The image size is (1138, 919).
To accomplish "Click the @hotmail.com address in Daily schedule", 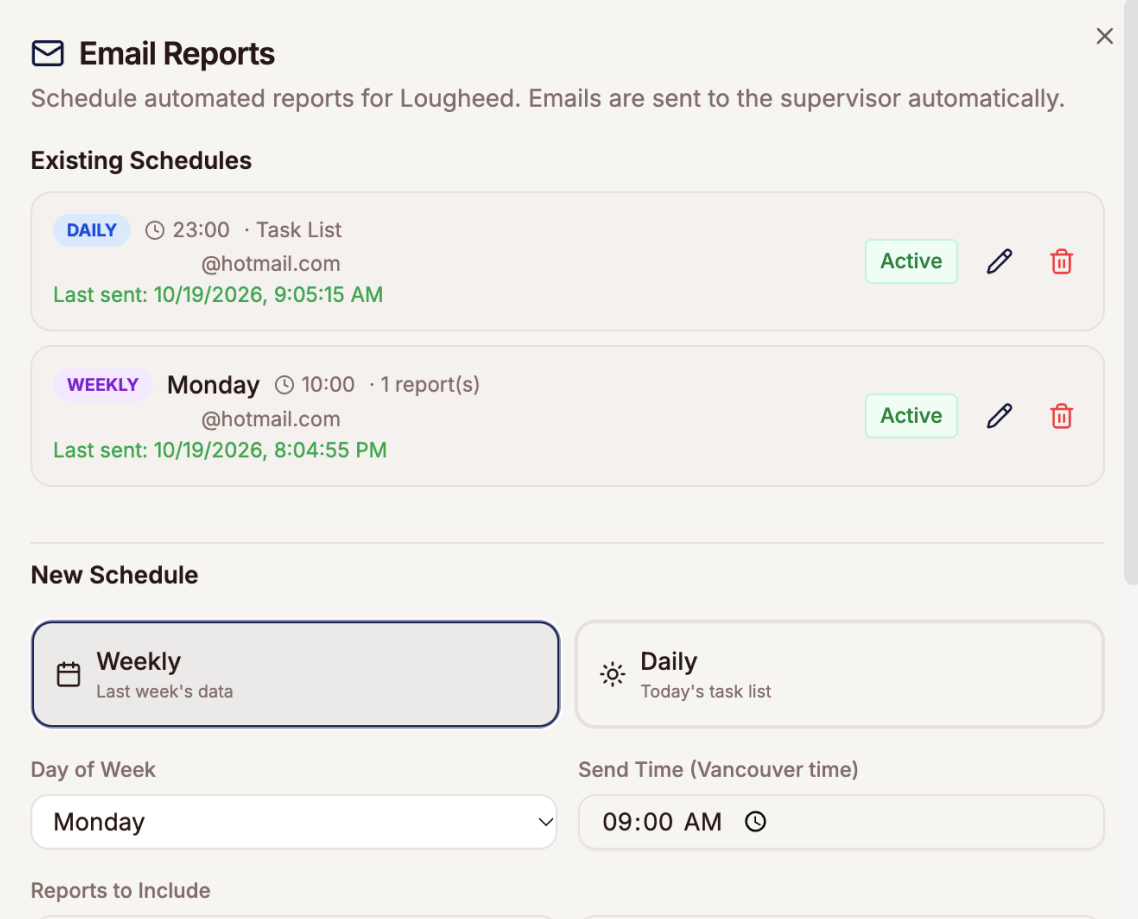I will tap(271, 264).
